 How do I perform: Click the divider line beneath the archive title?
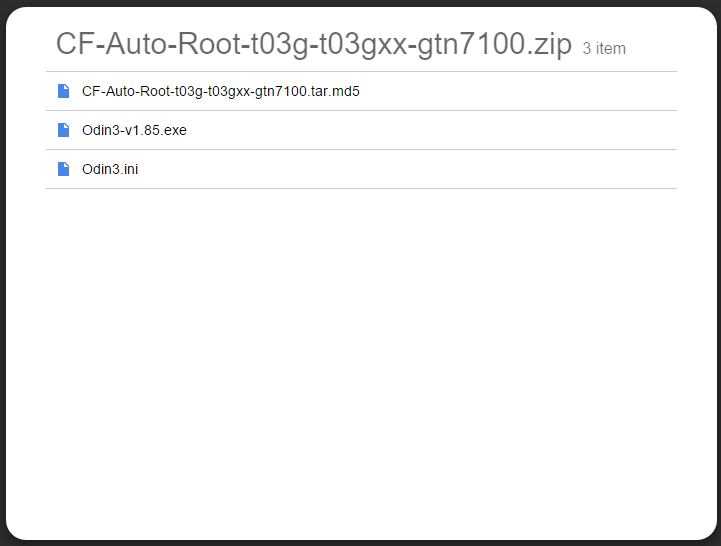click(361, 71)
